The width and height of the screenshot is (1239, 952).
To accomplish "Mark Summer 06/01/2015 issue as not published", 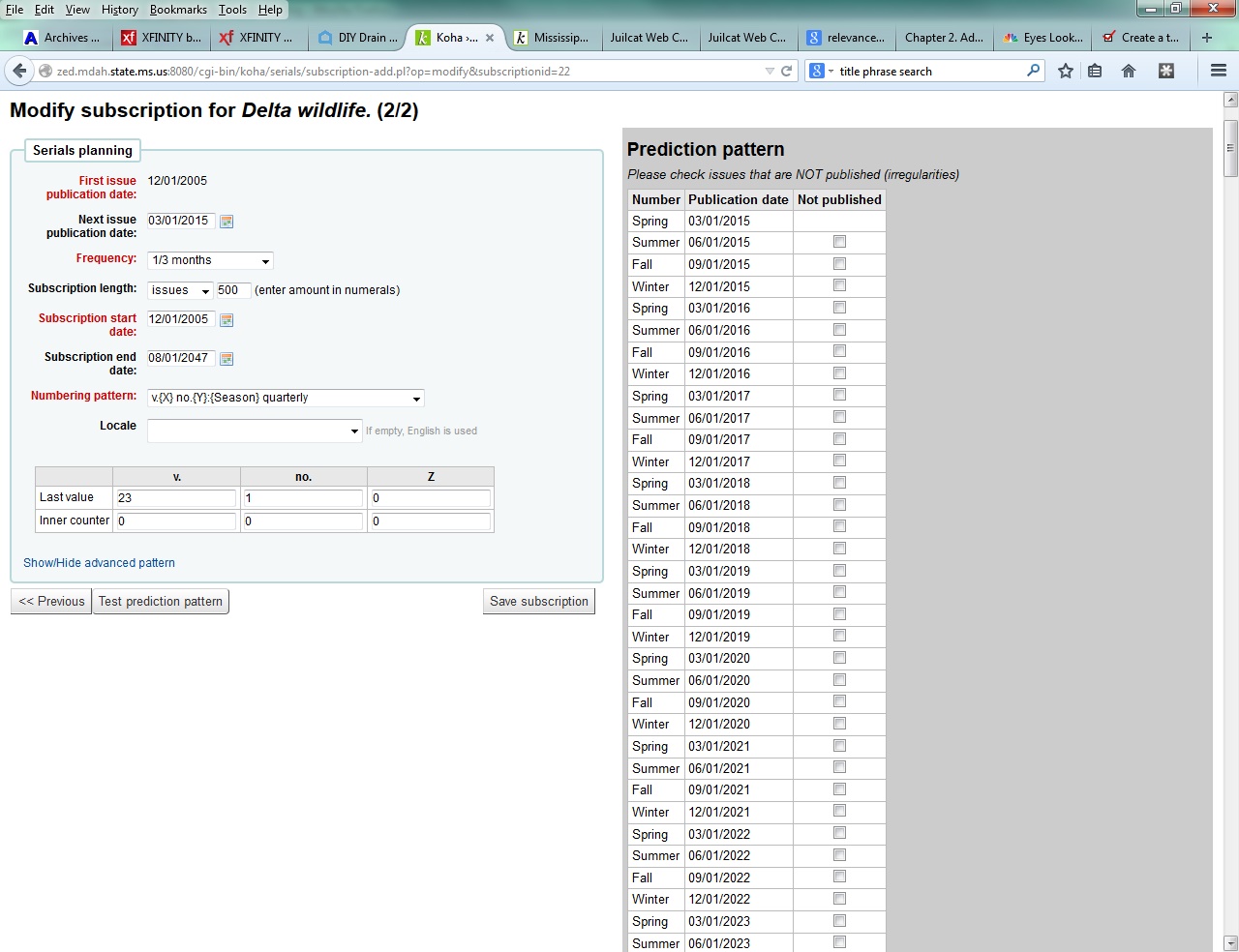I will tap(839, 242).
